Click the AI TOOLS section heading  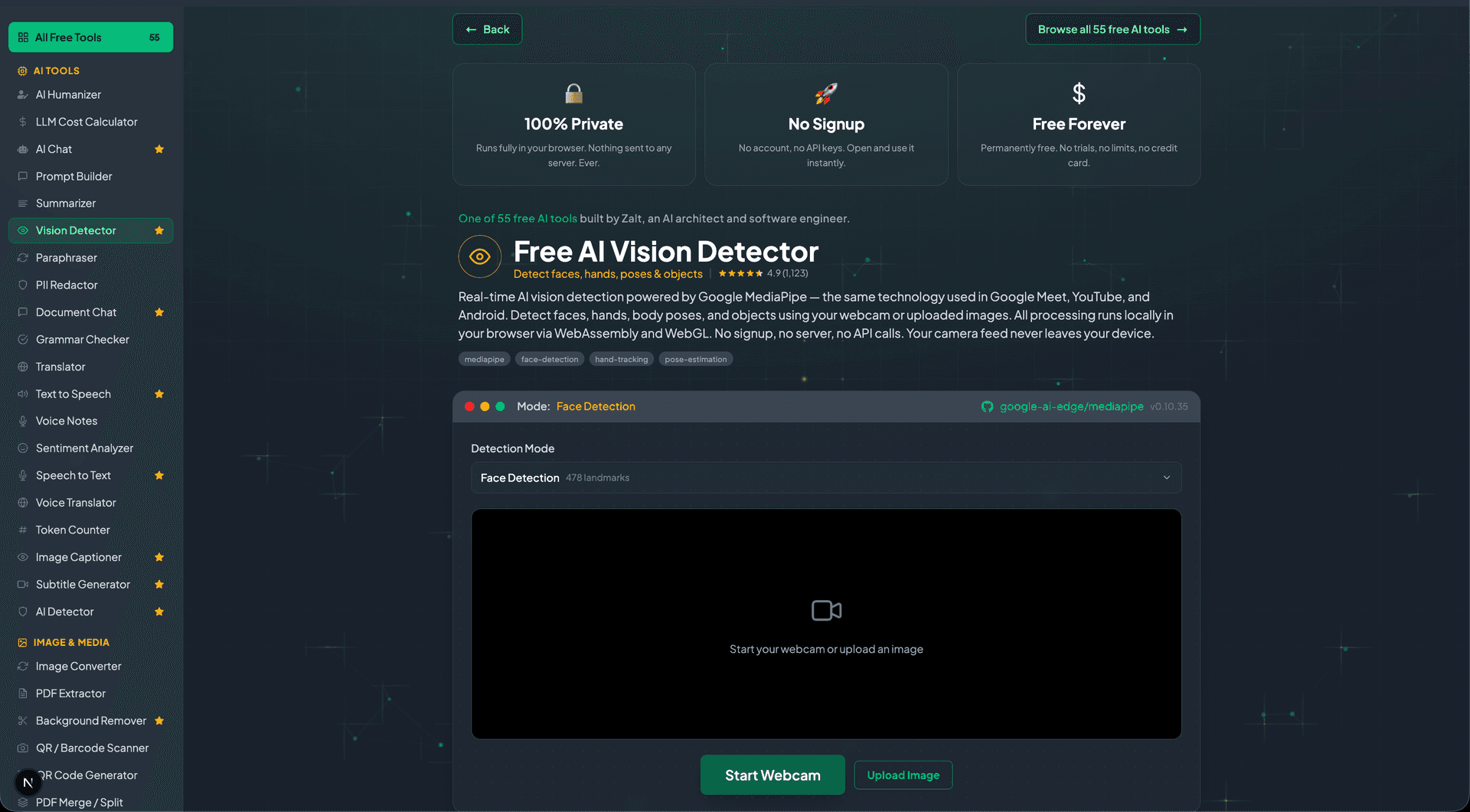click(57, 70)
